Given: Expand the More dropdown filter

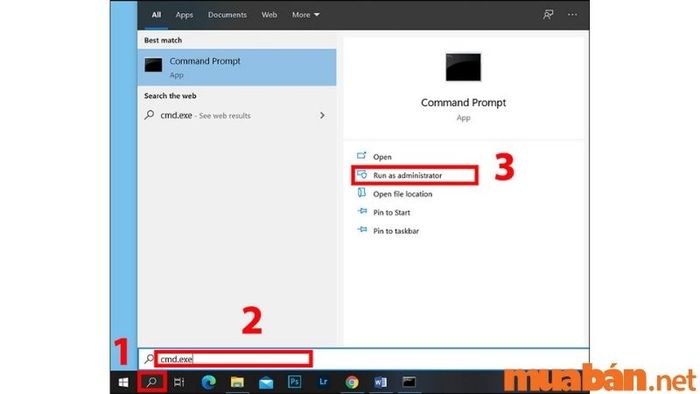Looking at the screenshot, I should (306, 15).
